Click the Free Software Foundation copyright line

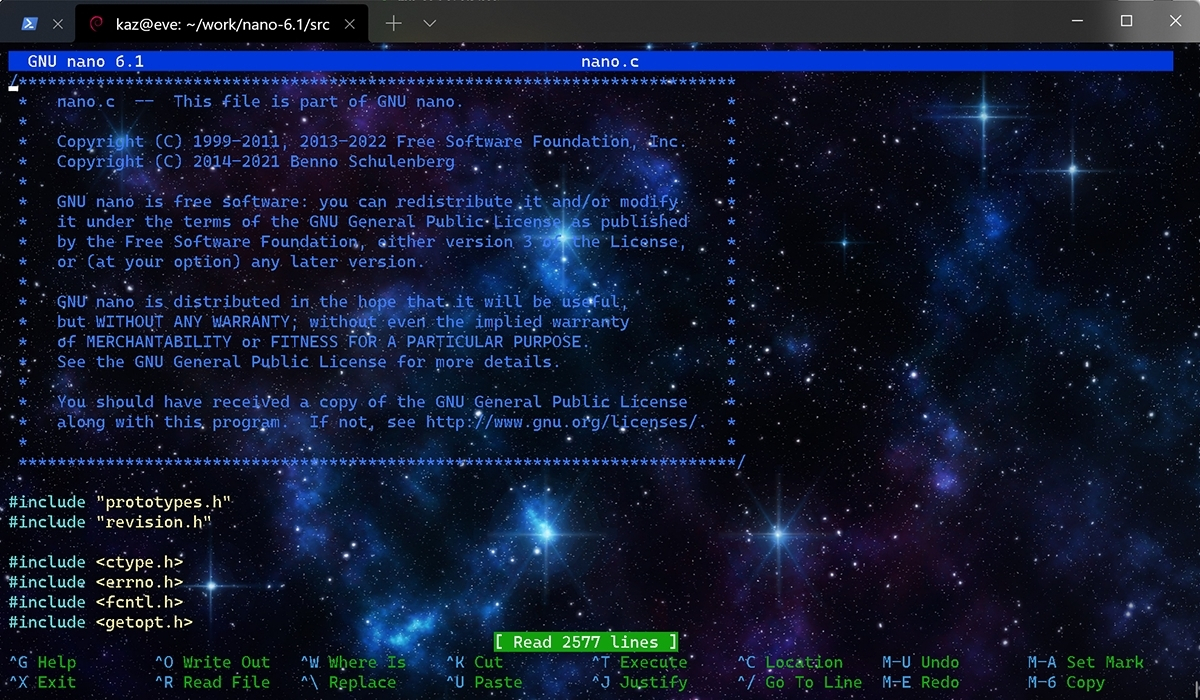point(372,142)
